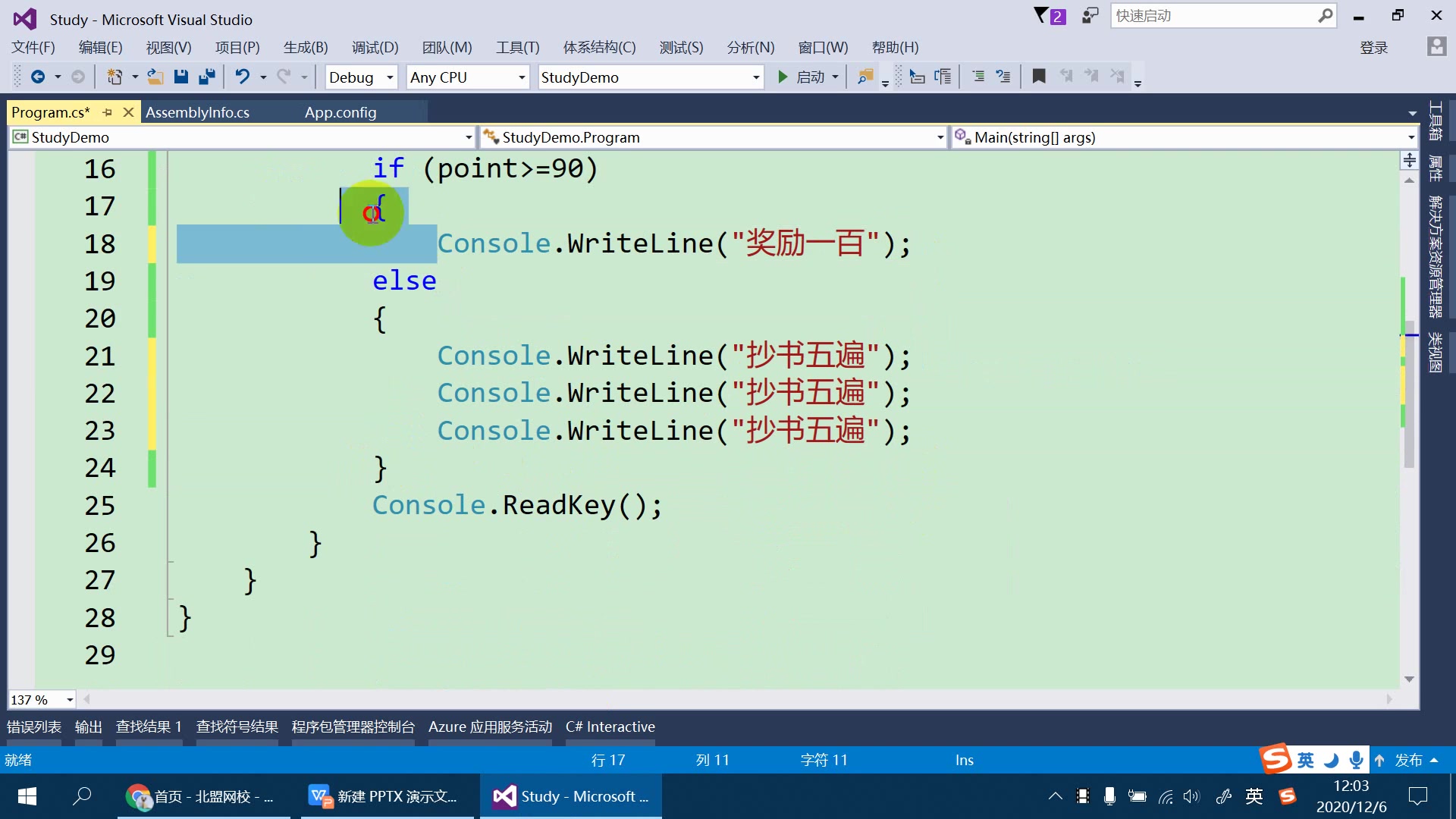Open the 文件(F) menu

(x=33, y=47)
